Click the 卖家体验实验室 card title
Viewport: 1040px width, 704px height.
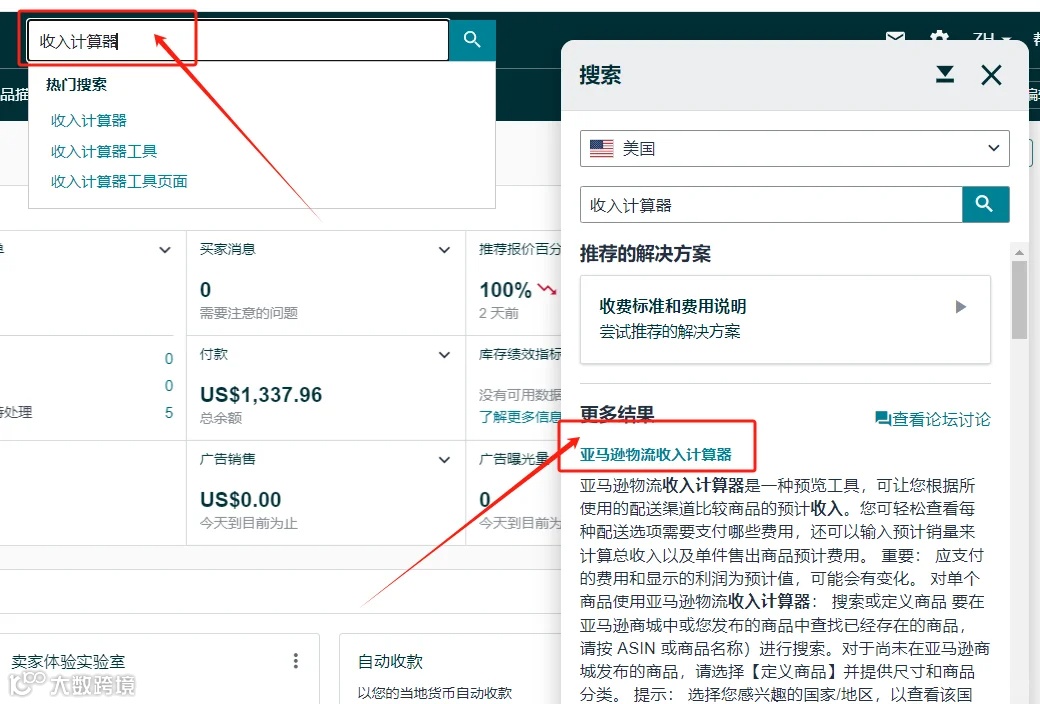(x=68, y=661)
